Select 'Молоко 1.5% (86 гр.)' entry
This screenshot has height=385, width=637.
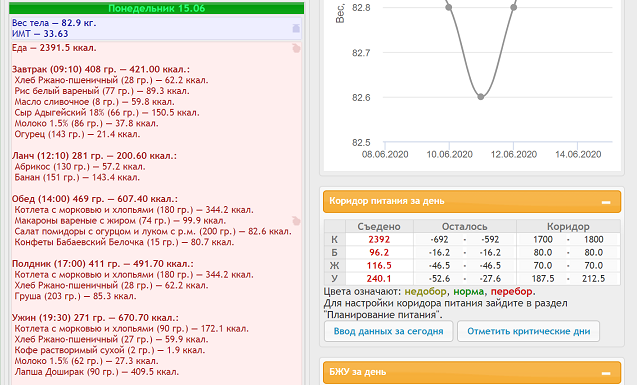pyautogui.click(x=86, y=123)
